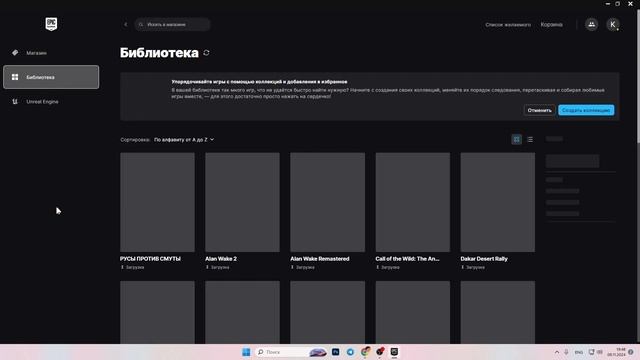The width and height of the screenshot is (640, 360).
Task: Click the status under Alan Wake Remastered
Action: pos(302,267)
